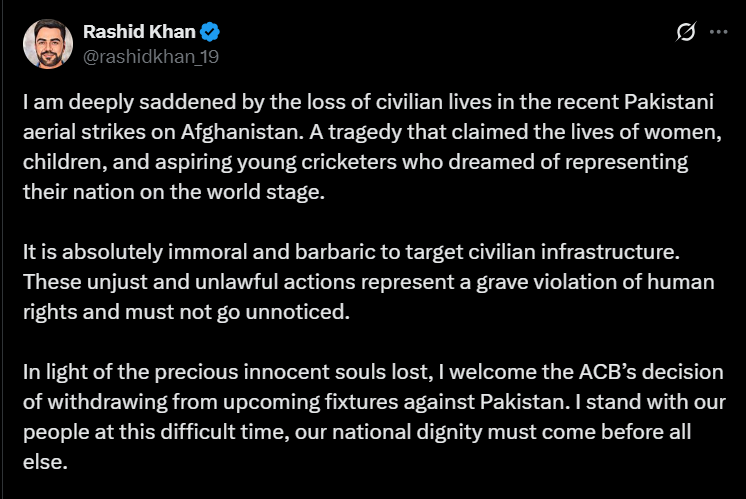Viewport: 746px width, 499px height.
Task: Click Rashid Khan's profile avatar
Action: click(x=46, y=45)
